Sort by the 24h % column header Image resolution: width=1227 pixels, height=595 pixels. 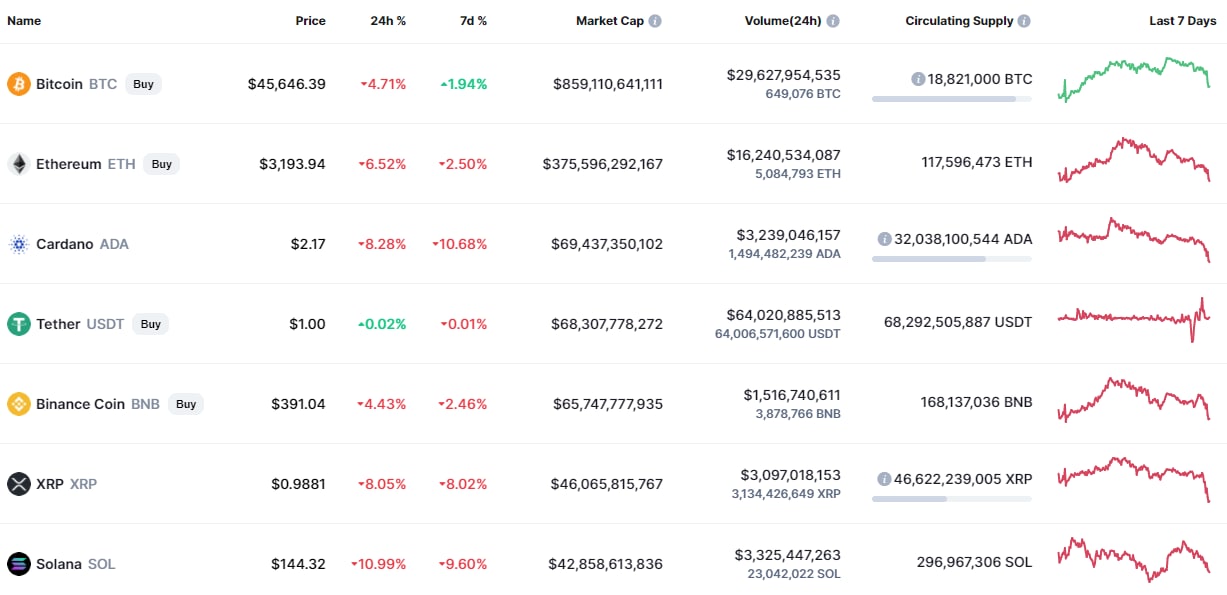[388, 21]
